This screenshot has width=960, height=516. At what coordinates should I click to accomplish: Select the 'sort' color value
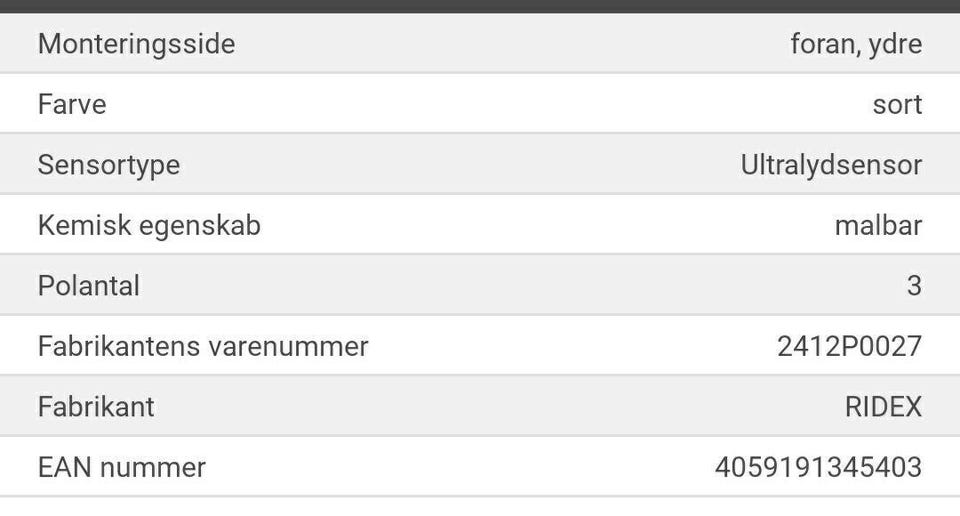click(897, 104)
